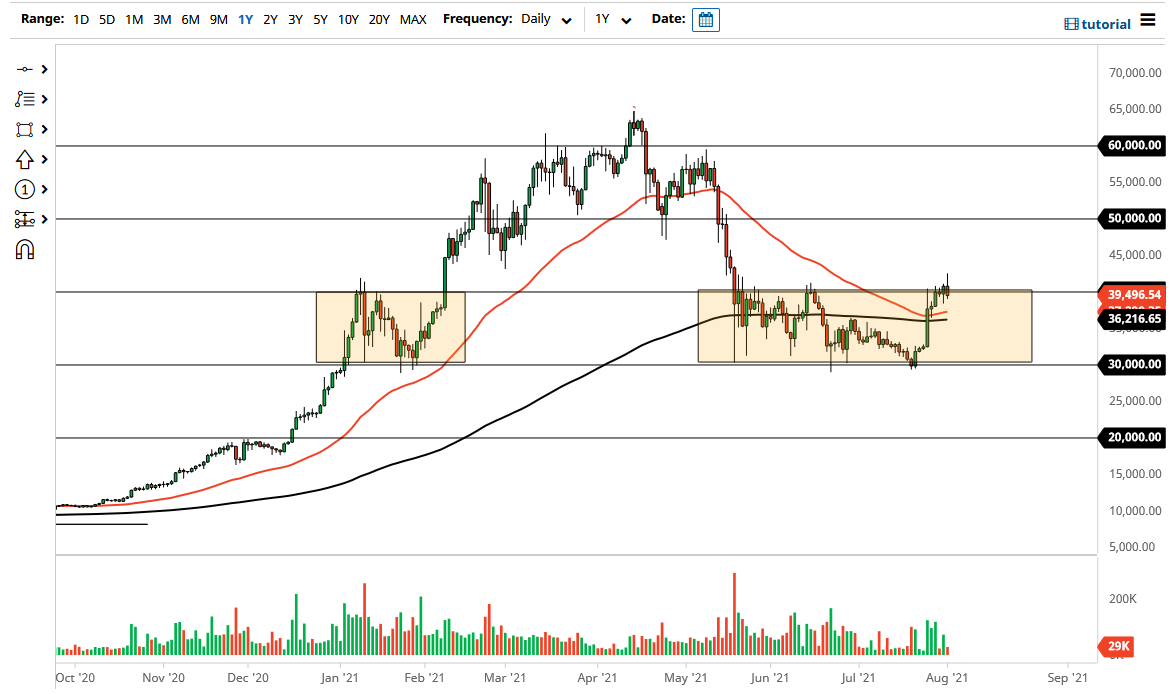Select the May–August highlighted consolidation rectangle
Screen dimensions: 1171x694
tap(865, 326)
